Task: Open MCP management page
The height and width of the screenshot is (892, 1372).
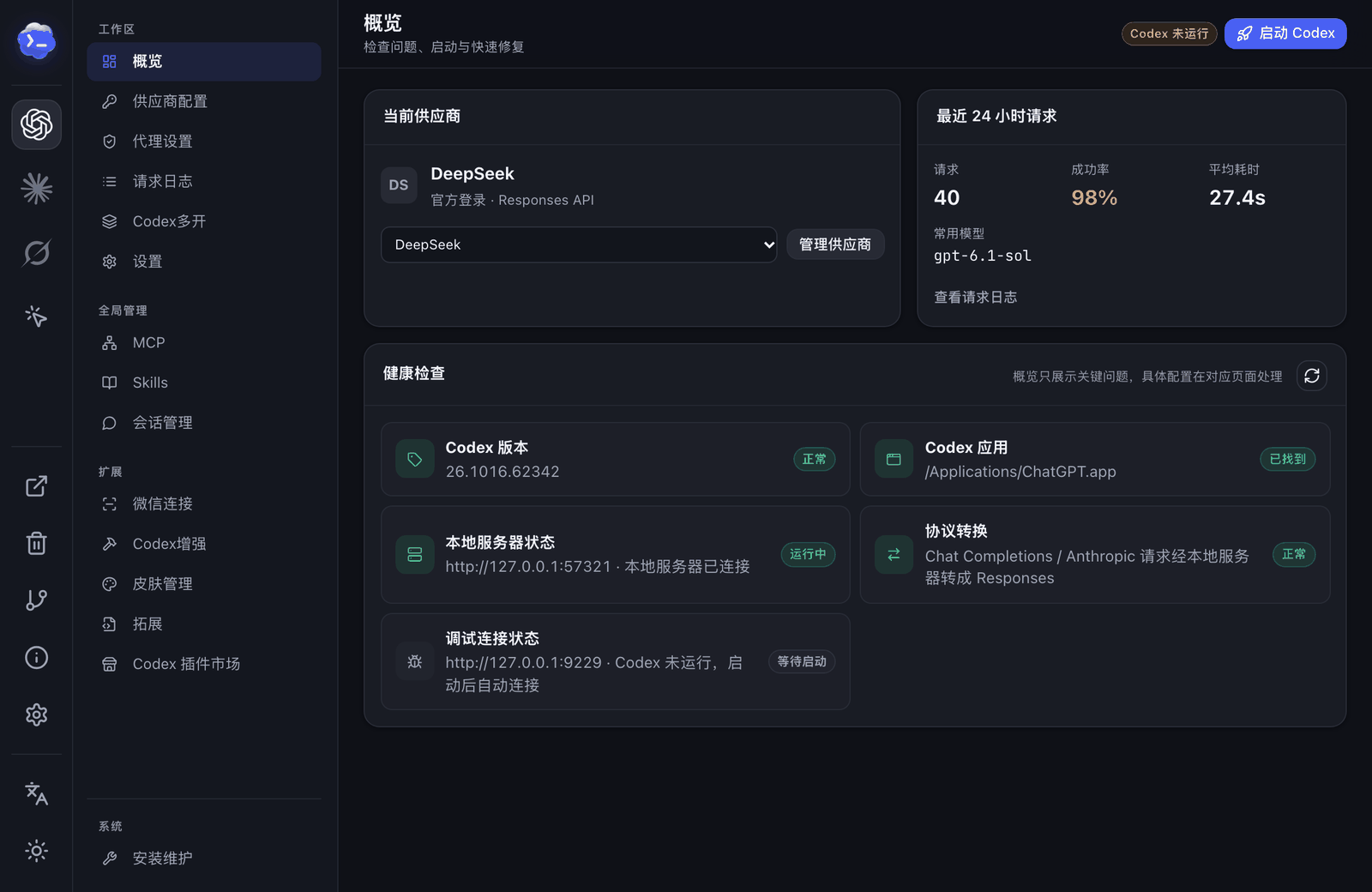Action: pyautogui.click(x=204, y=343)
